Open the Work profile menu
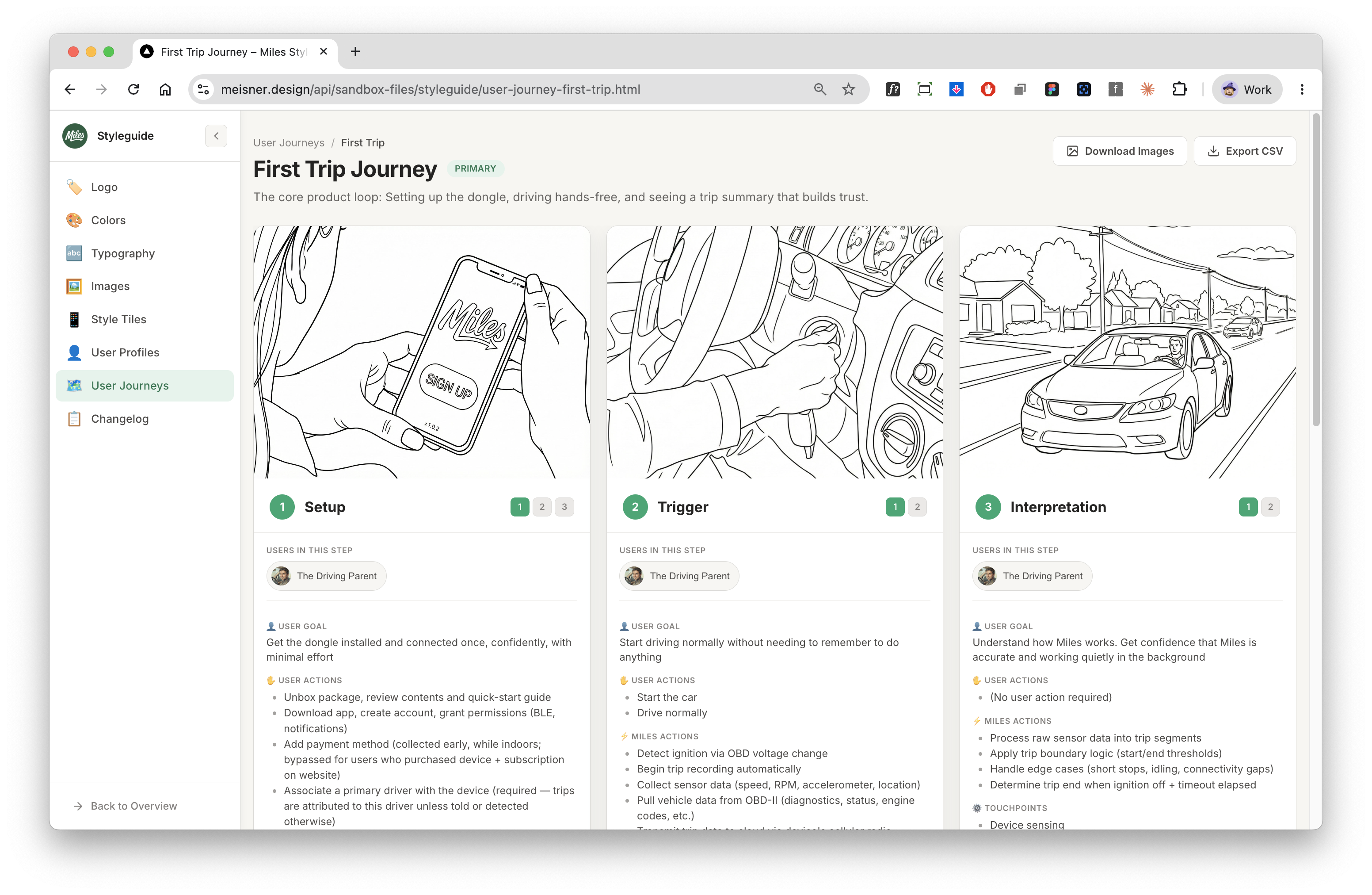The height and width of the screenshot is (895, 1372). pyautogui.click(x=1247, y=89)
